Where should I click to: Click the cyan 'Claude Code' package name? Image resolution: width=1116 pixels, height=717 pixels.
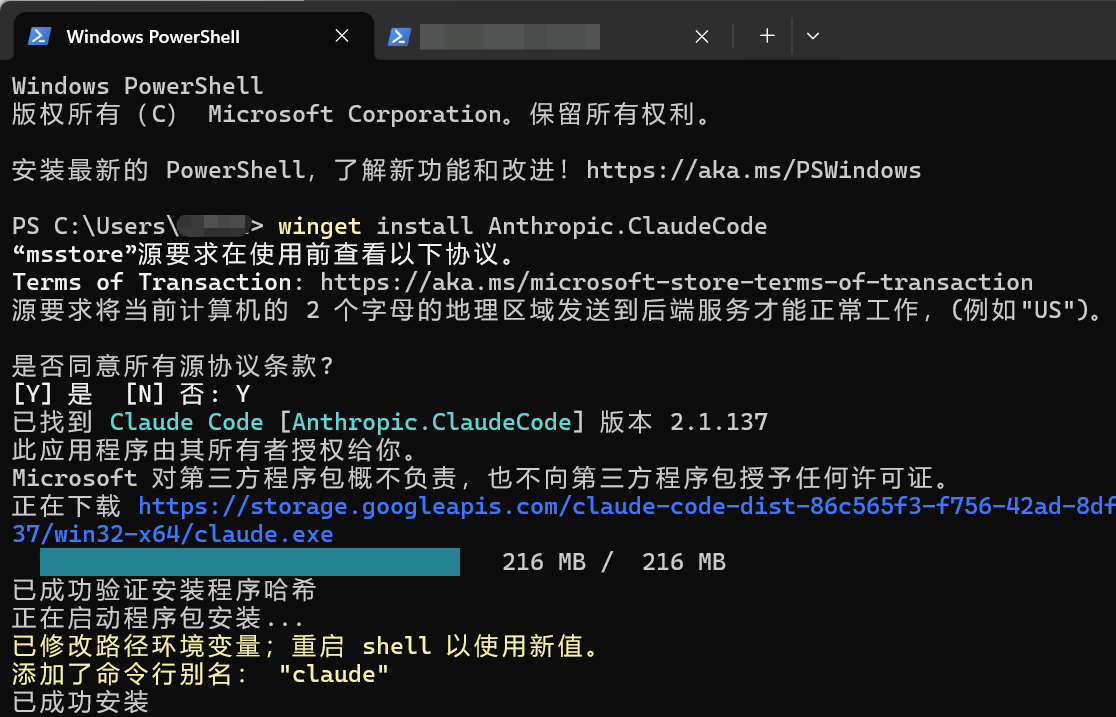point(186,422)
